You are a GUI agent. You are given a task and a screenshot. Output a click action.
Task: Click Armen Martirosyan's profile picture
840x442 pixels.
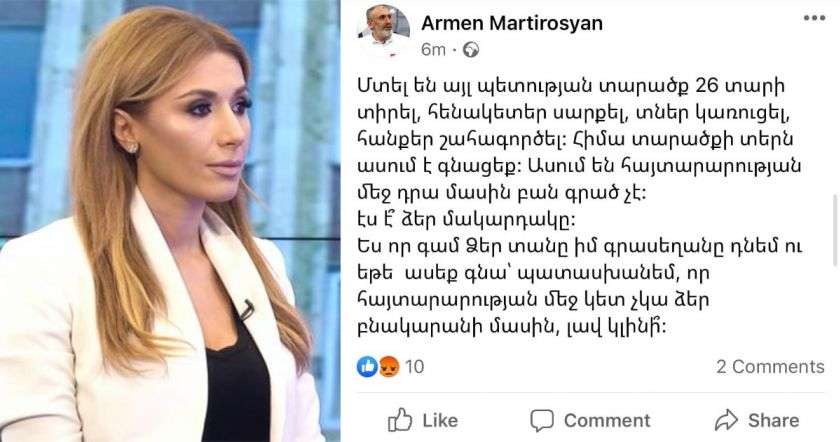pos(383,29)
